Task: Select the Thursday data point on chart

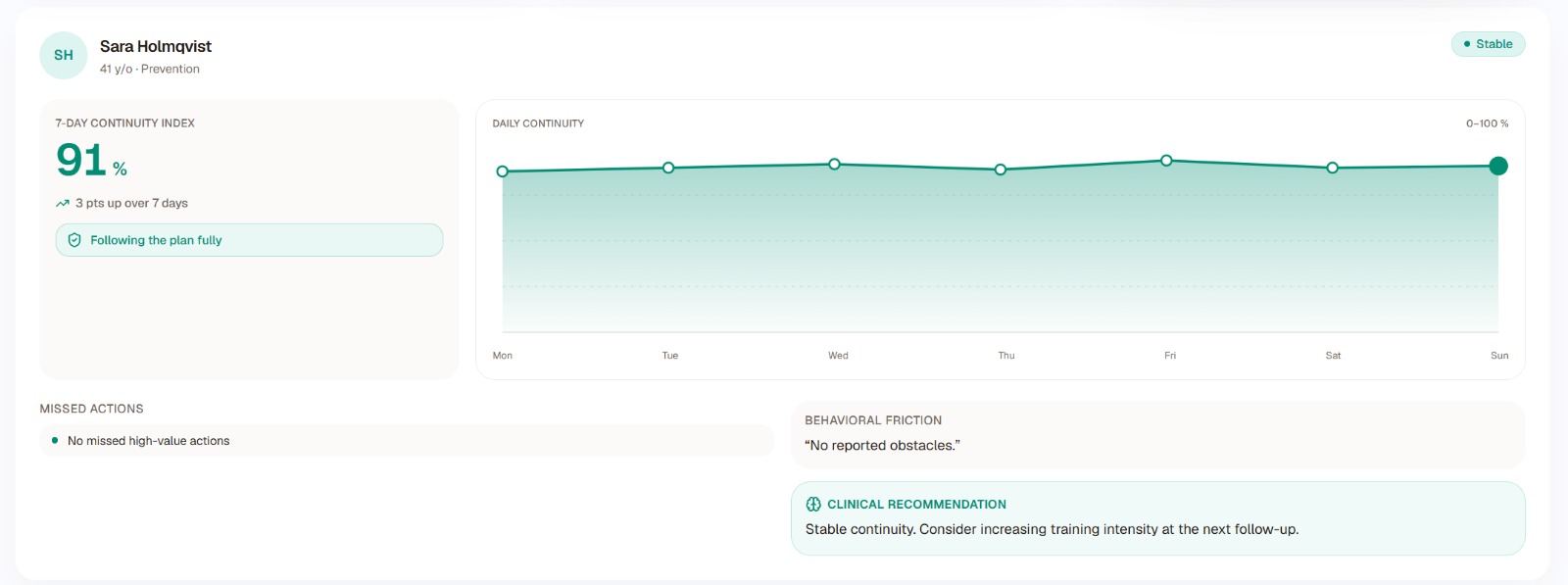Action: click(1001, 170)
